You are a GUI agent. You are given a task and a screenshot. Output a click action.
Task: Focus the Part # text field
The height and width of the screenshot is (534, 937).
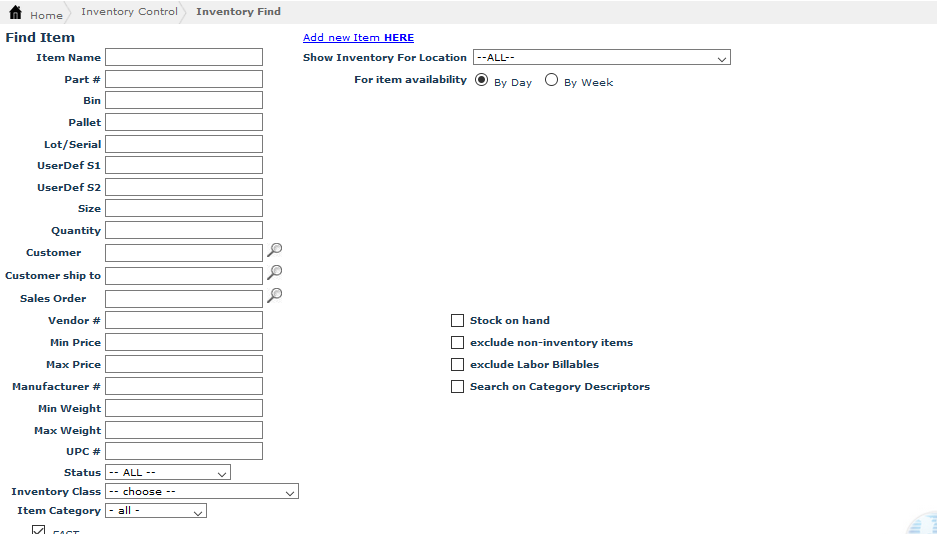point(184,79)
